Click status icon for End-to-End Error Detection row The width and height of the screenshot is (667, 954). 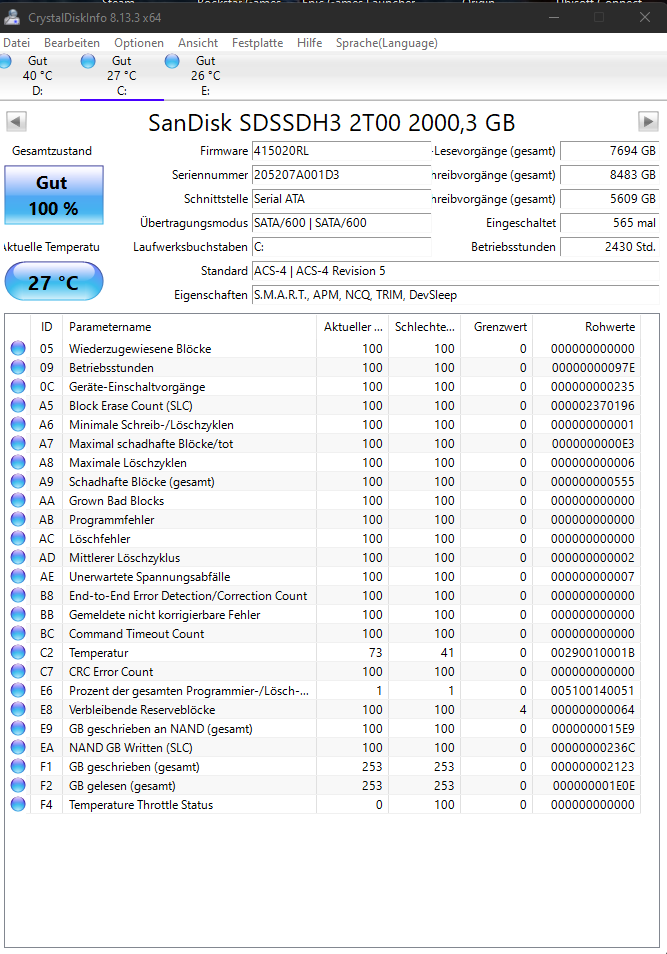(x=18, y=595)
